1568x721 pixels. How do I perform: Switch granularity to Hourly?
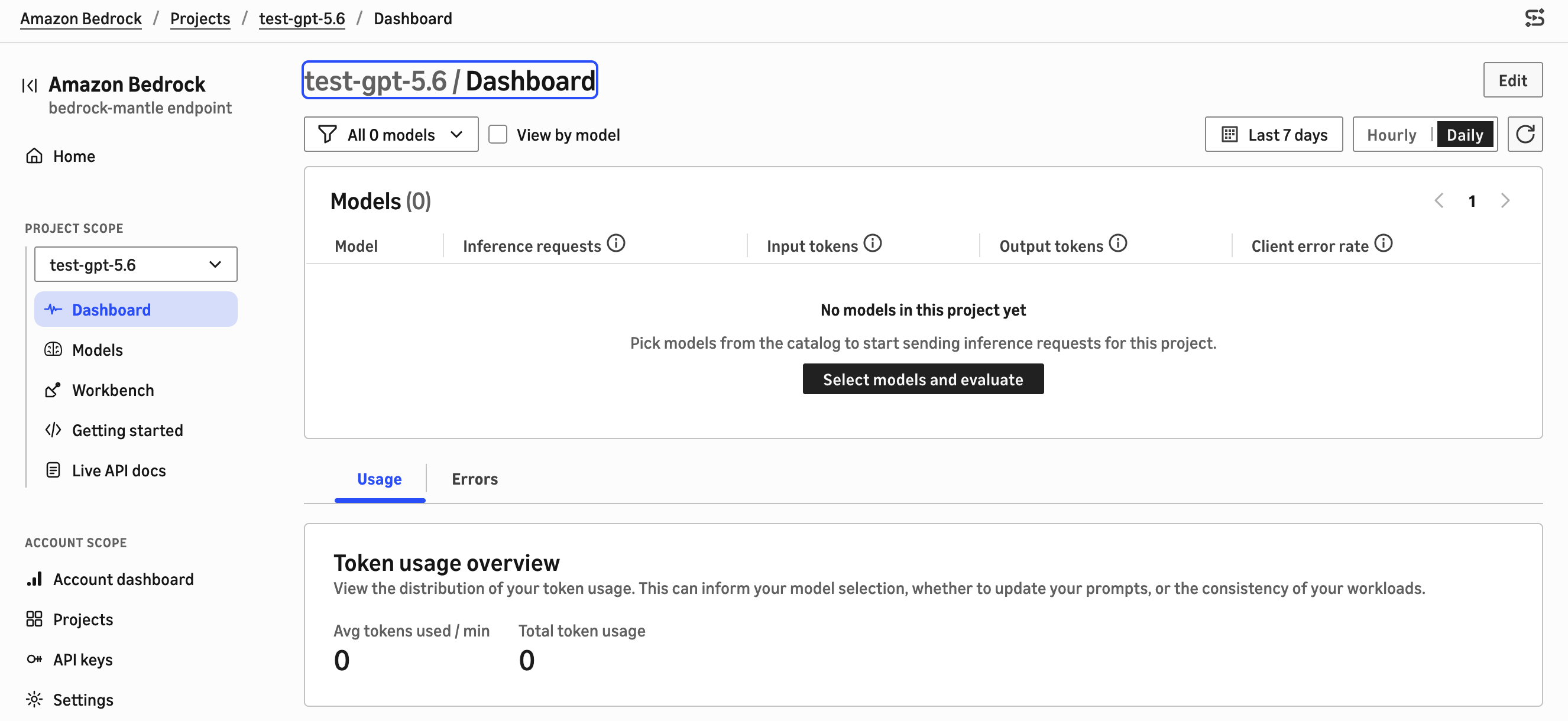click(1391, 135)
